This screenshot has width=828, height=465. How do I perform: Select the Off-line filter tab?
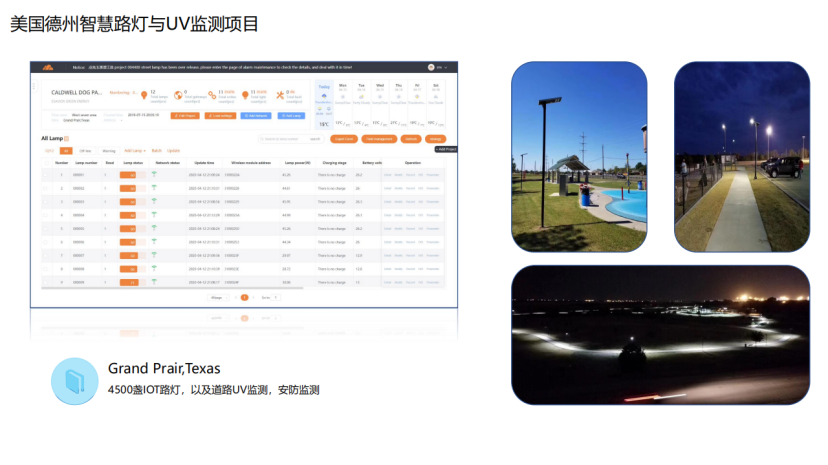[x=85, y=151]
